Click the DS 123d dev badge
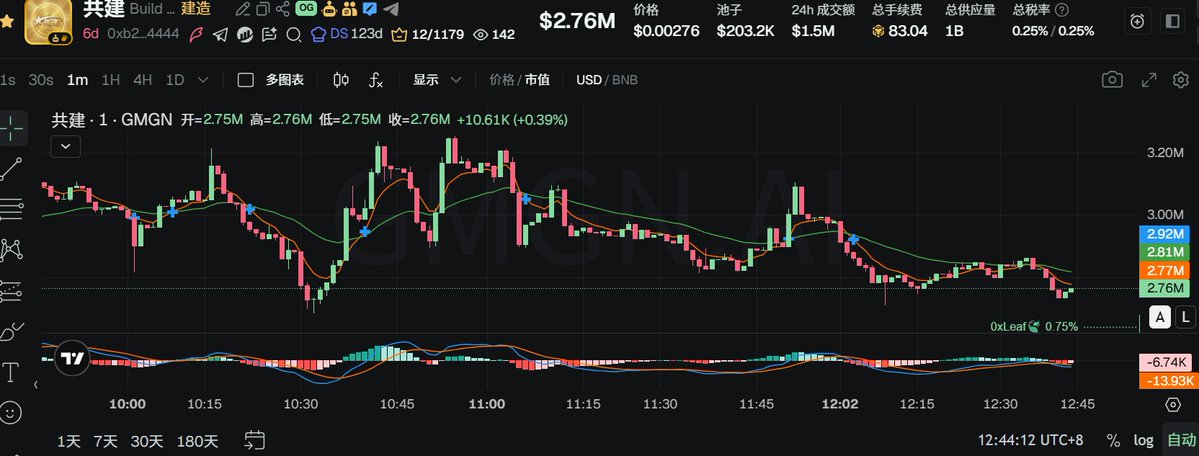Viewport: 1199px width, 456px height. (346, 34)
